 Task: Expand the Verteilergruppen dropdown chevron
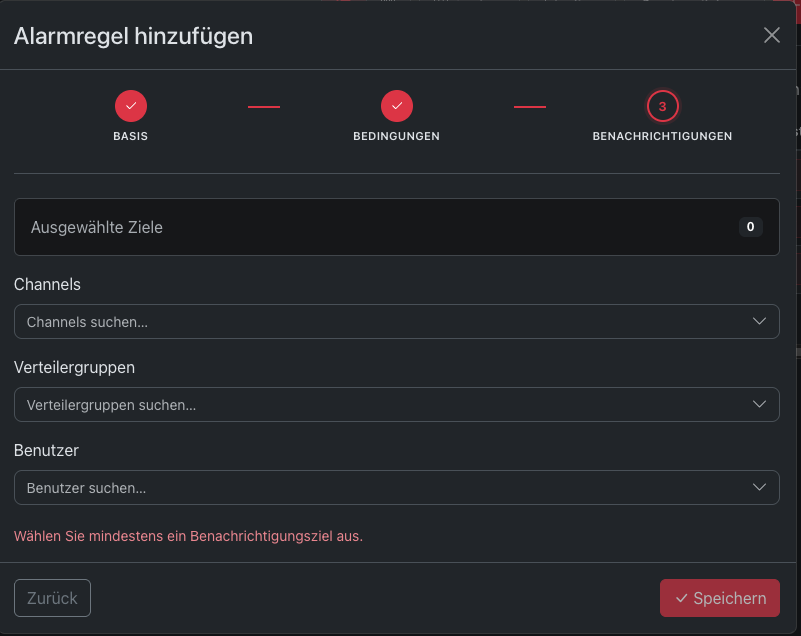(759, 404)
